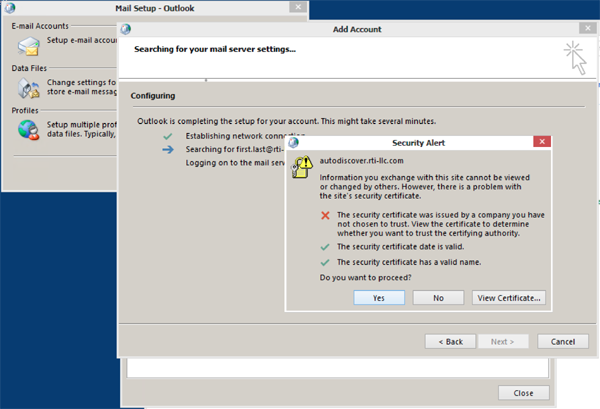The image size is (600, 409).
Task: Click Yes in the Security Alert dialog
Action: pos(379,298)
